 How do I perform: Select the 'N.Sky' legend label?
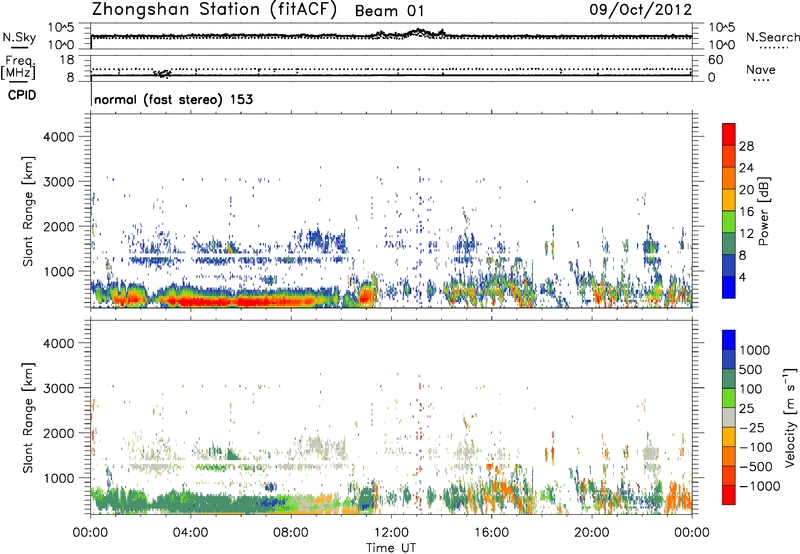click(19, 37)
